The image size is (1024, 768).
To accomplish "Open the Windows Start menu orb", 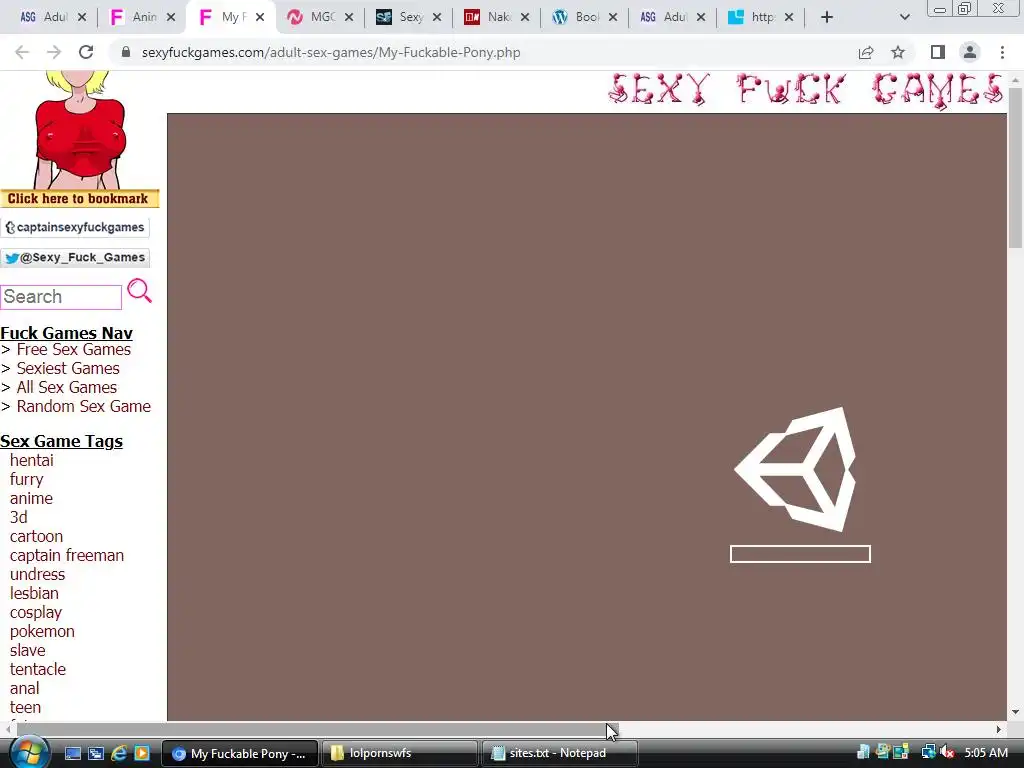I will [x=29, y=752].
